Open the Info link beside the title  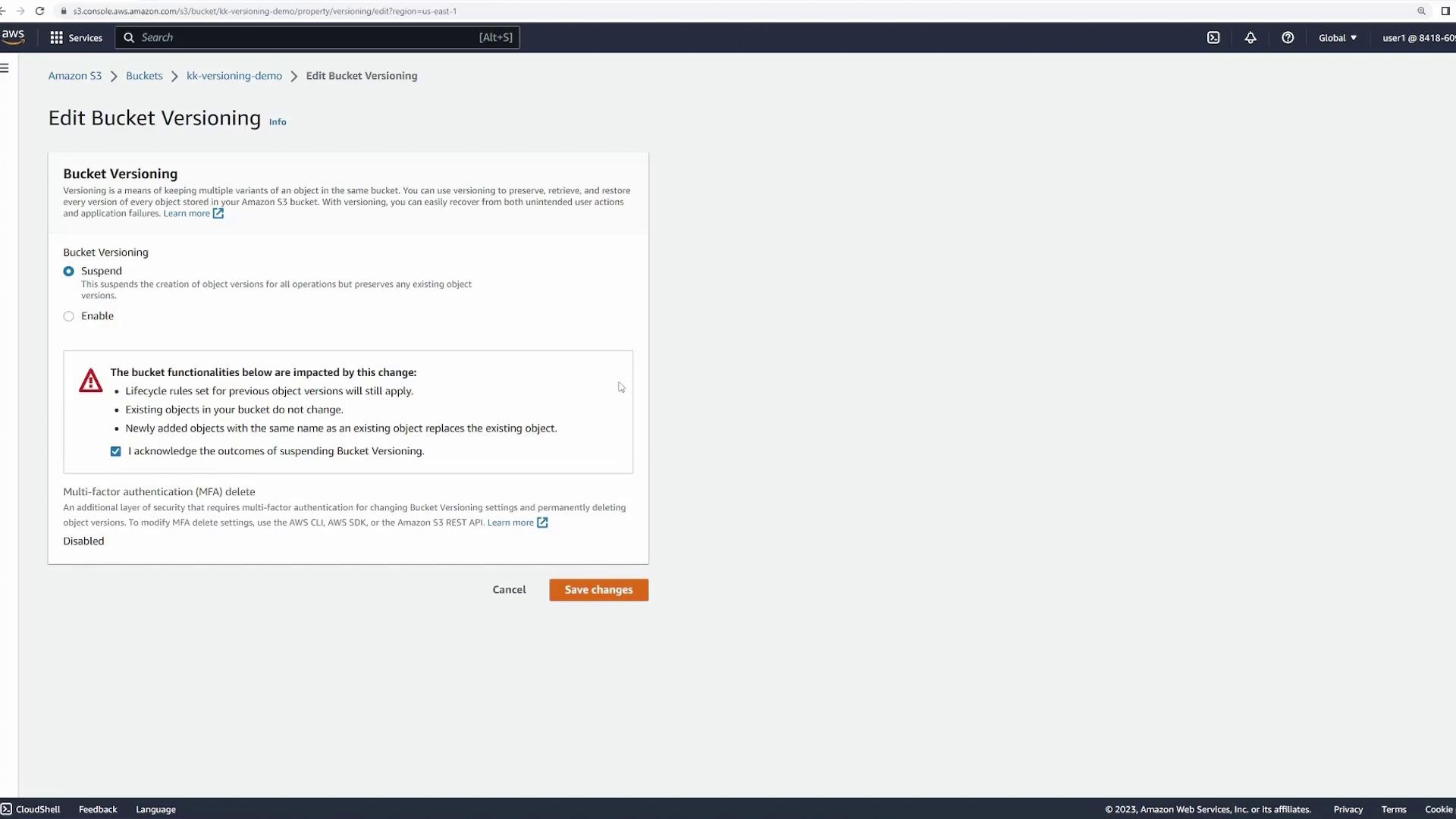[x=278, y=122]
